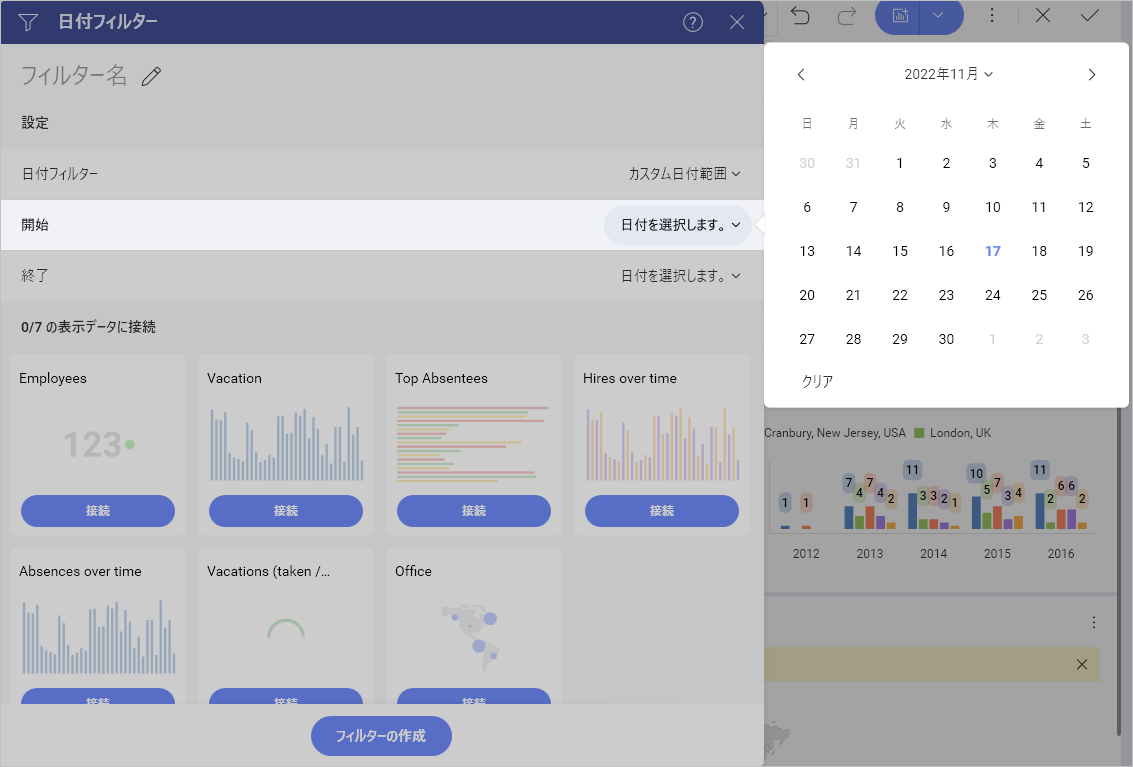Edit the filter name with pencil icon
Viewport: 1133px width, 767px height.
(x=151, y=76)
